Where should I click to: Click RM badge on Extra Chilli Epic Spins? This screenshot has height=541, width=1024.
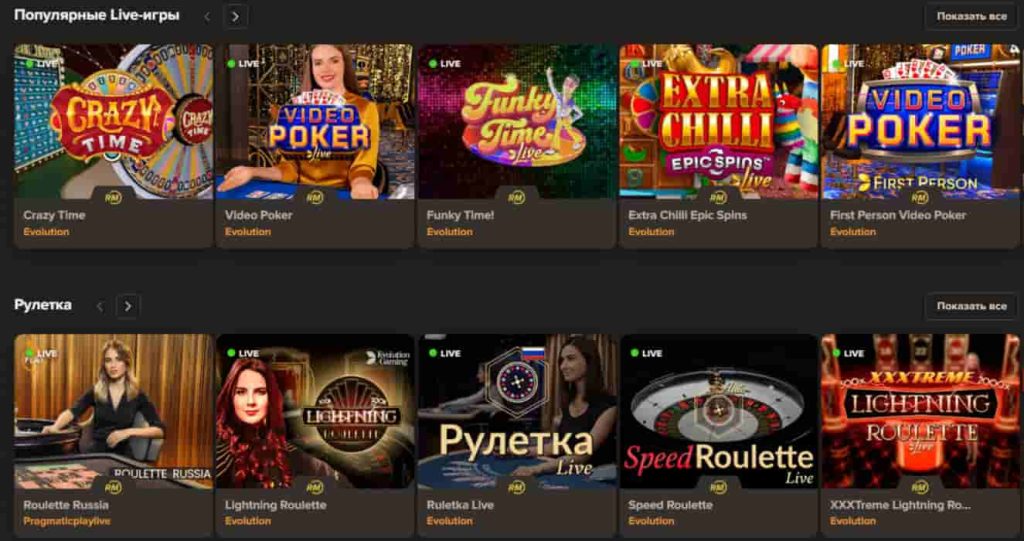718,197
